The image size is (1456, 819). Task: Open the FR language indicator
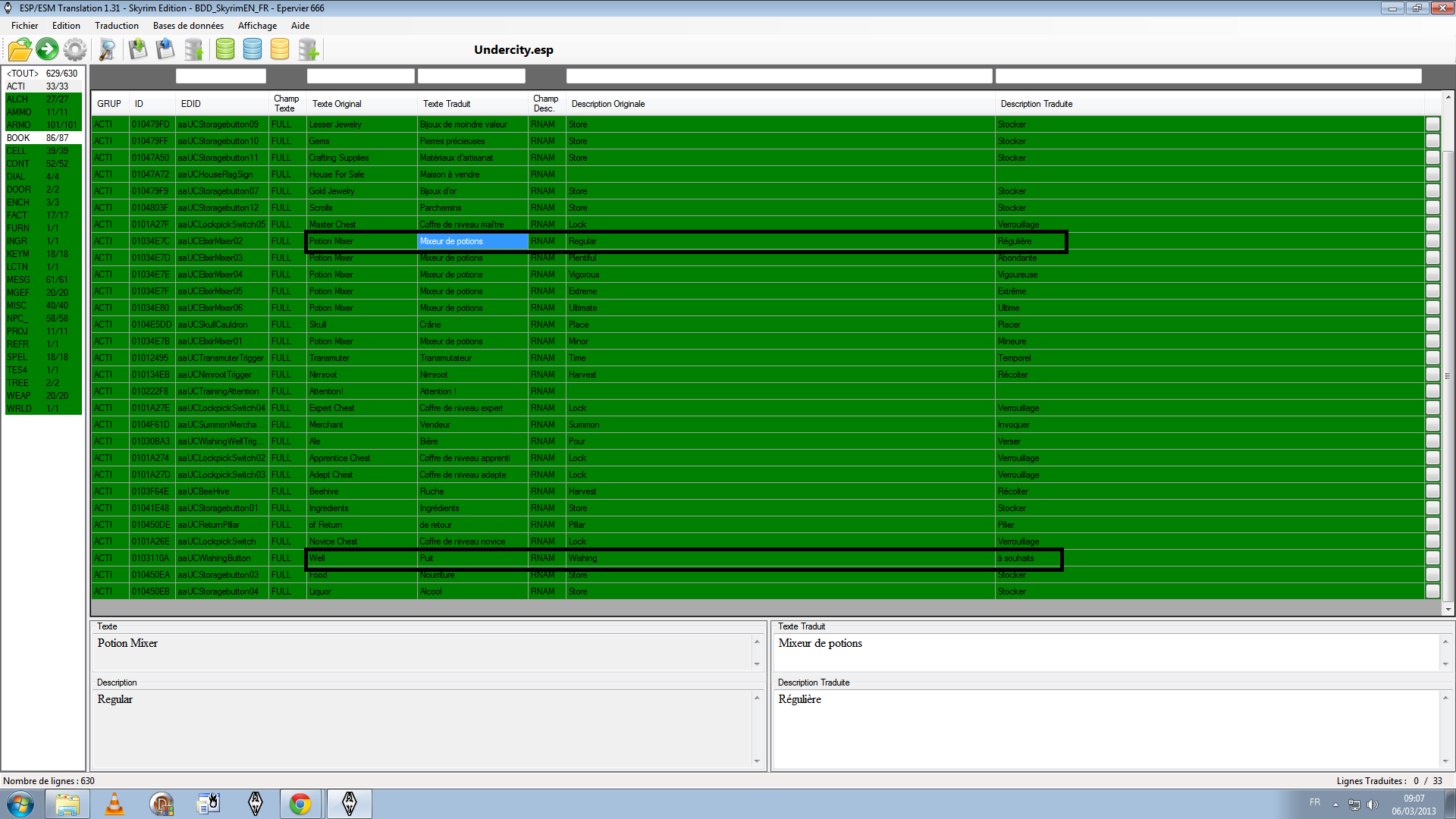pos(1315,802)
